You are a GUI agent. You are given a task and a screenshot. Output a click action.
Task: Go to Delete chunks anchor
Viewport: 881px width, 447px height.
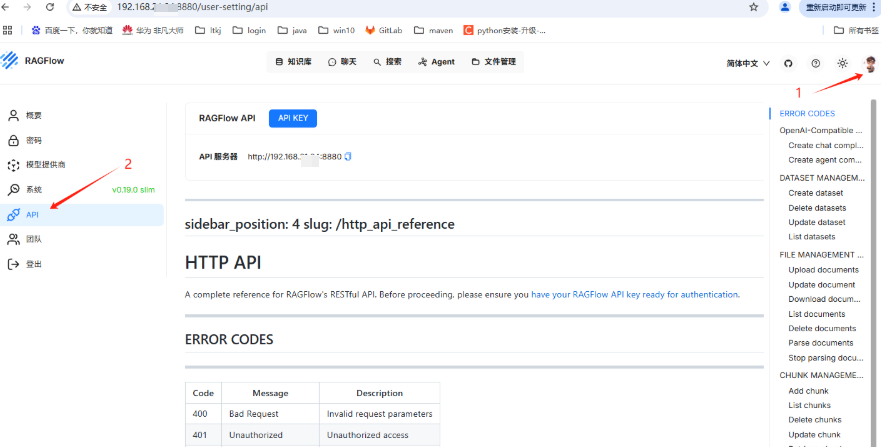click(x=815, y=420)
